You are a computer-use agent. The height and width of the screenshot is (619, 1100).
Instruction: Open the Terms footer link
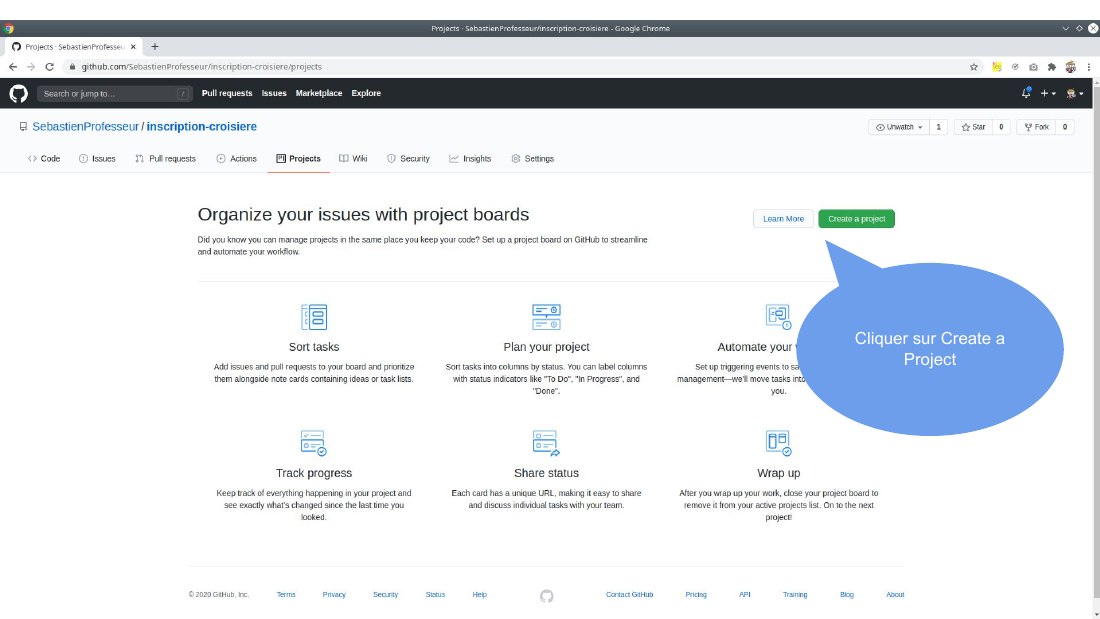pyautogui.click(x=286, y=594)
